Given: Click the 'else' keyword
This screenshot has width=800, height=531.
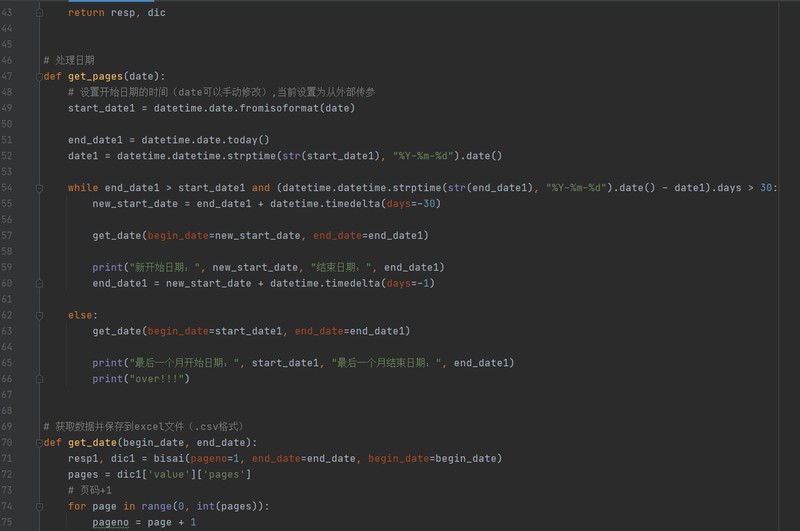Looking at the screenshot, I should [x=80, y=315].
